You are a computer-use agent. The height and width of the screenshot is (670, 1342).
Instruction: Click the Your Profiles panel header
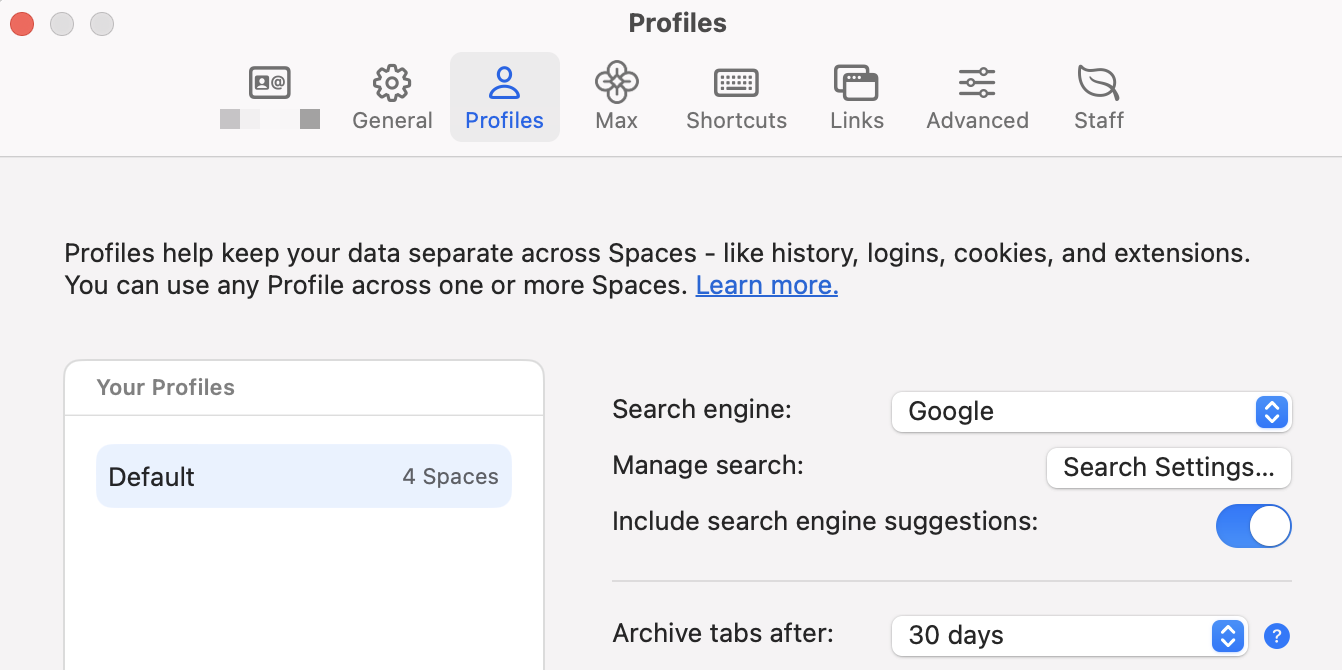(x=166, y=387)
